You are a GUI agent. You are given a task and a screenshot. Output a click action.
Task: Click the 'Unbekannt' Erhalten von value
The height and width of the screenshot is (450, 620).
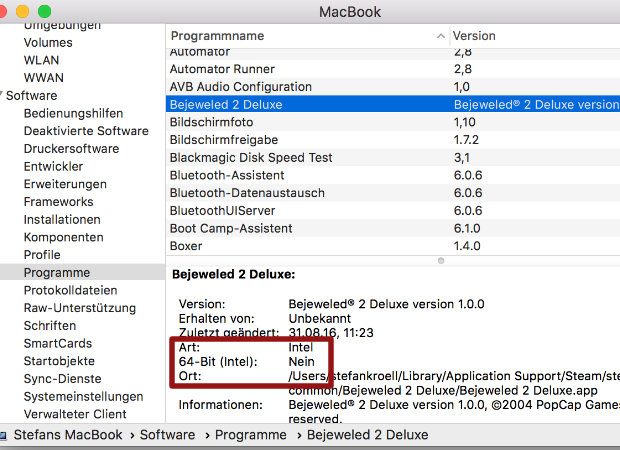319,318
